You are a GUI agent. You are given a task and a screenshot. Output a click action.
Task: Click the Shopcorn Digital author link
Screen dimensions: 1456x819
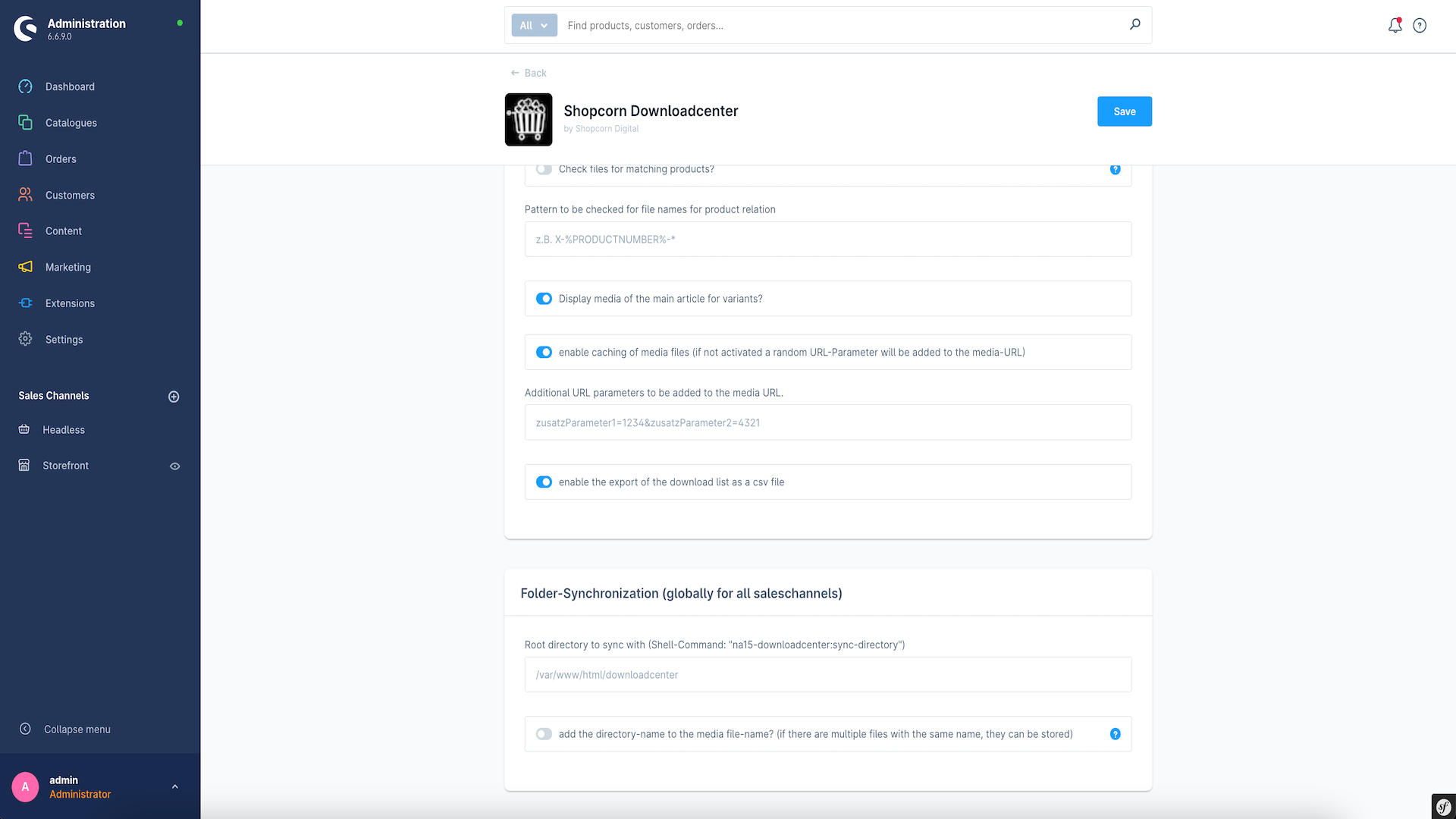coord(607,129)
